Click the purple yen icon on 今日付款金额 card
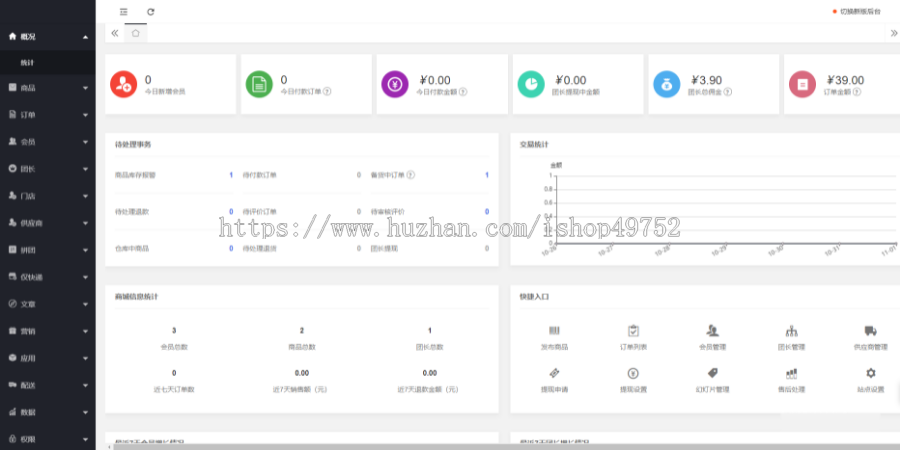The height and width of the screenshot is (450, 900). [395, 84]
